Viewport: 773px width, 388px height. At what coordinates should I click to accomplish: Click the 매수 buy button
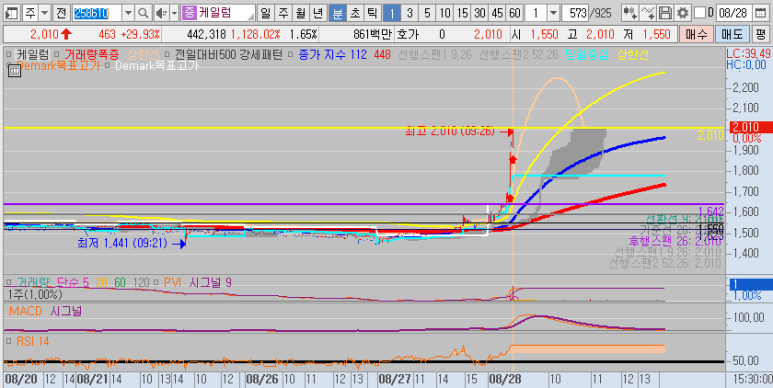pyautogui.click(x=696, y=35)
